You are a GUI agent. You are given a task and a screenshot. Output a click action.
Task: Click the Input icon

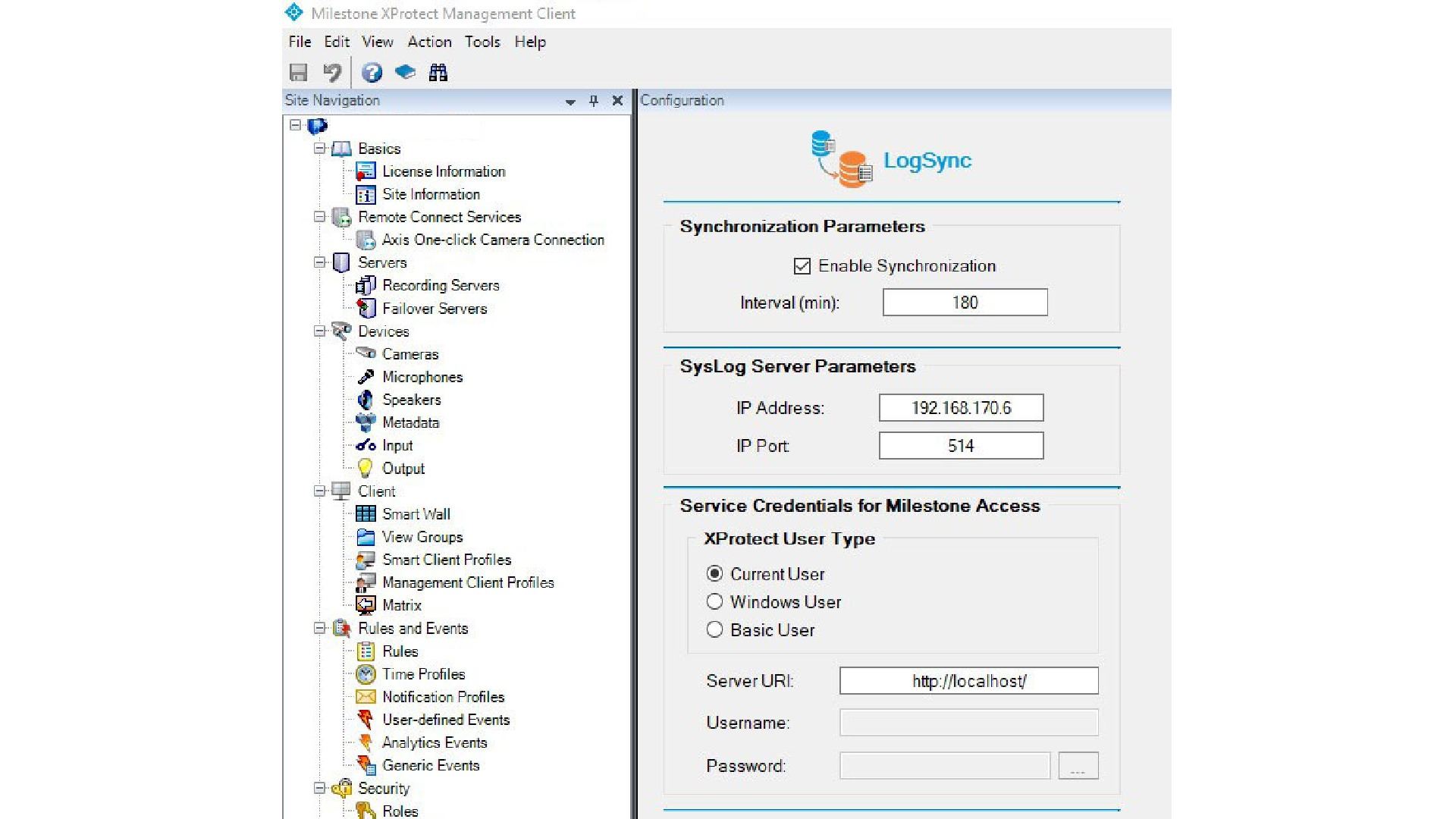pos(366,445)
